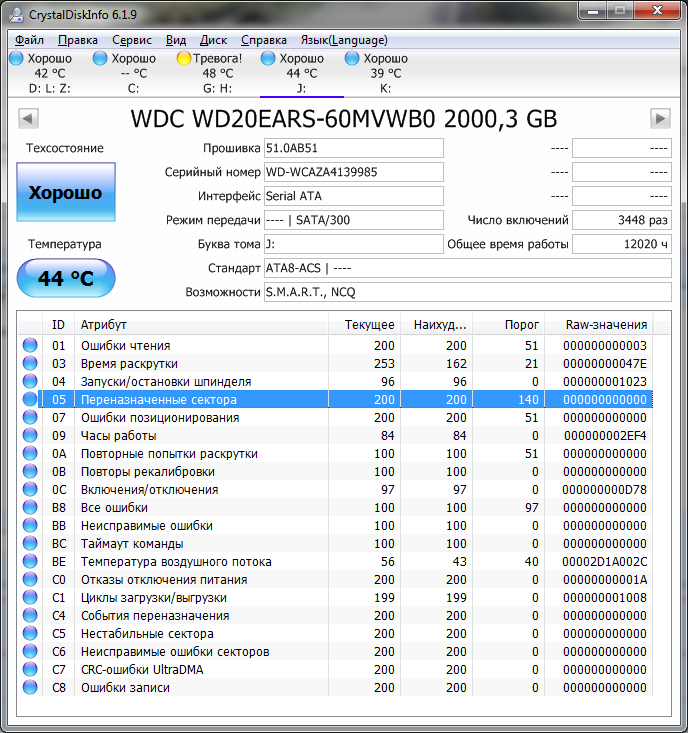This screenshot has height=733, width=688.
Task: Open the Сервис menu
Action: pos(132,40)
